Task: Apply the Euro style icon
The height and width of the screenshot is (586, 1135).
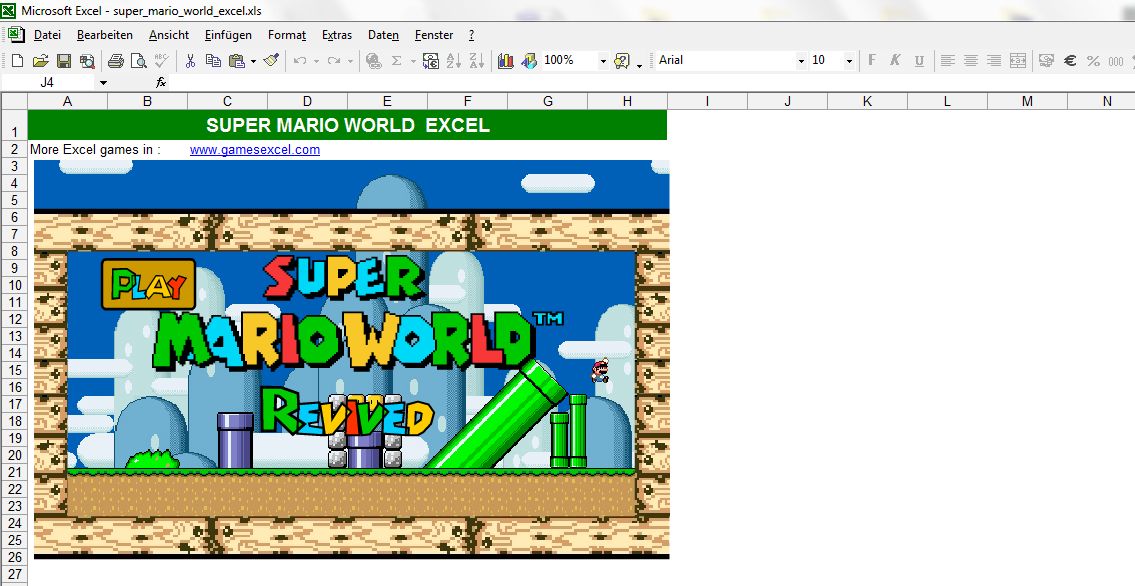Action: click(x=1070, y=61)
